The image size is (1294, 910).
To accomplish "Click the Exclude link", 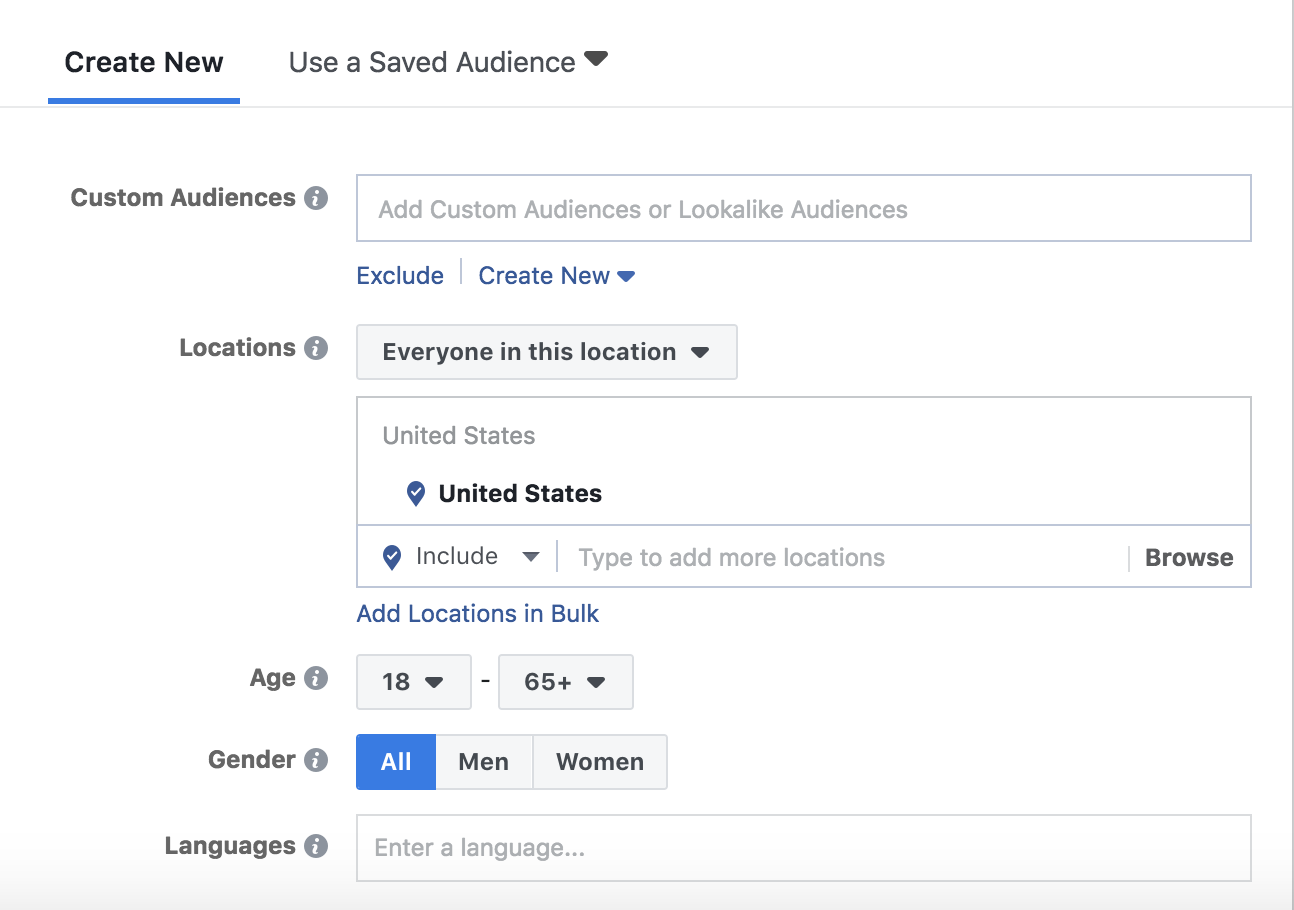I will pyautogui.click(x=400, y=276).
